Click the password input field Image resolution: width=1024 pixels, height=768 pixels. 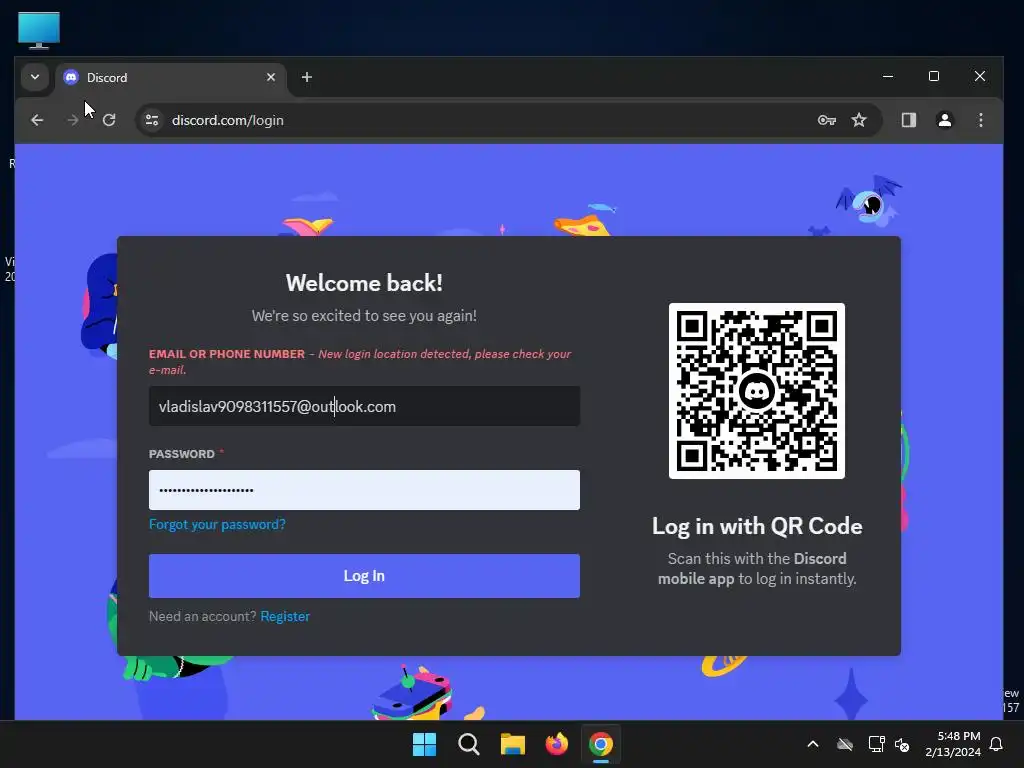(364, 490)
